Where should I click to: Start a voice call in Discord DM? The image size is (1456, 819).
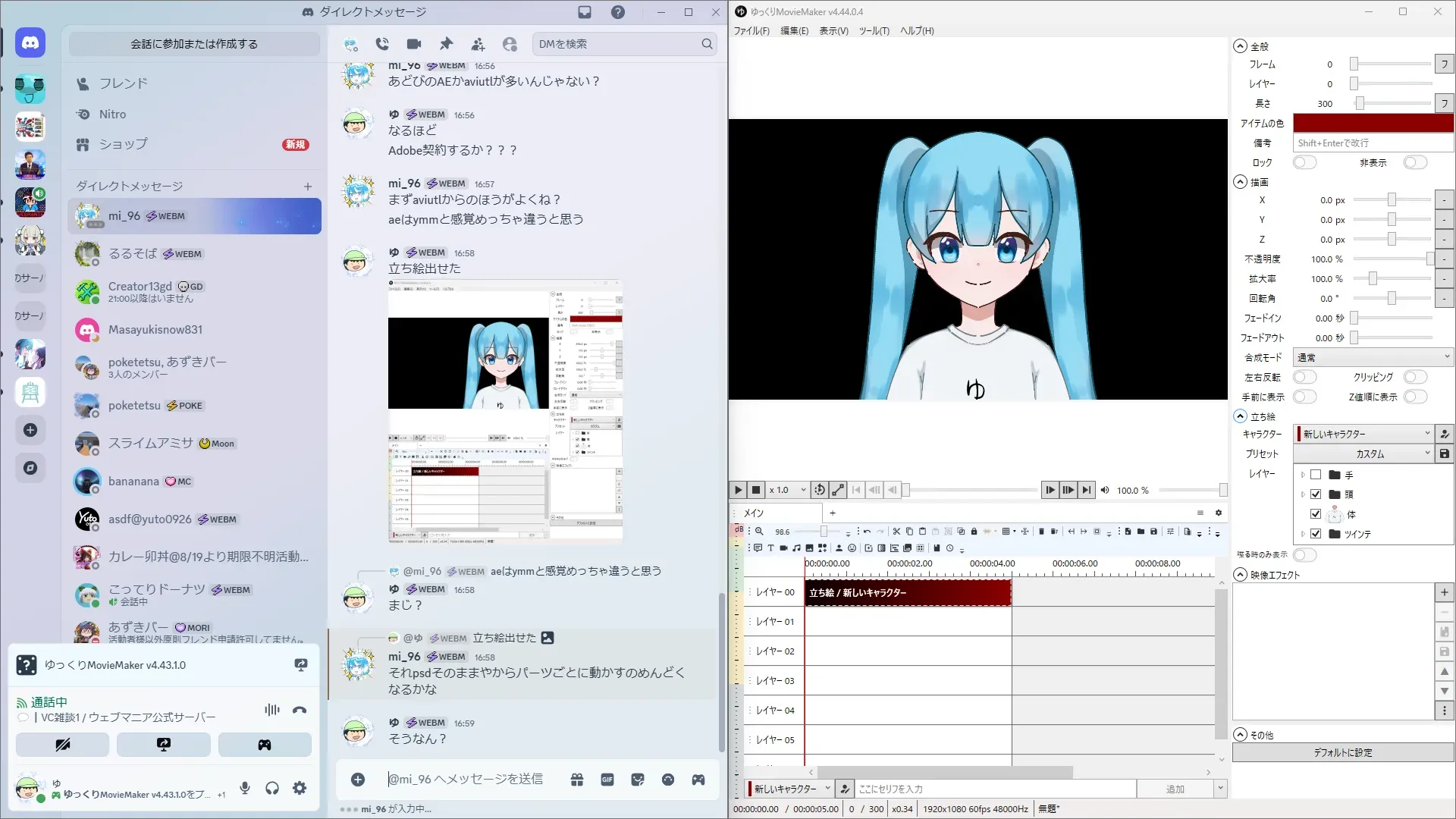pyautogui.click(x=382, y=44)
